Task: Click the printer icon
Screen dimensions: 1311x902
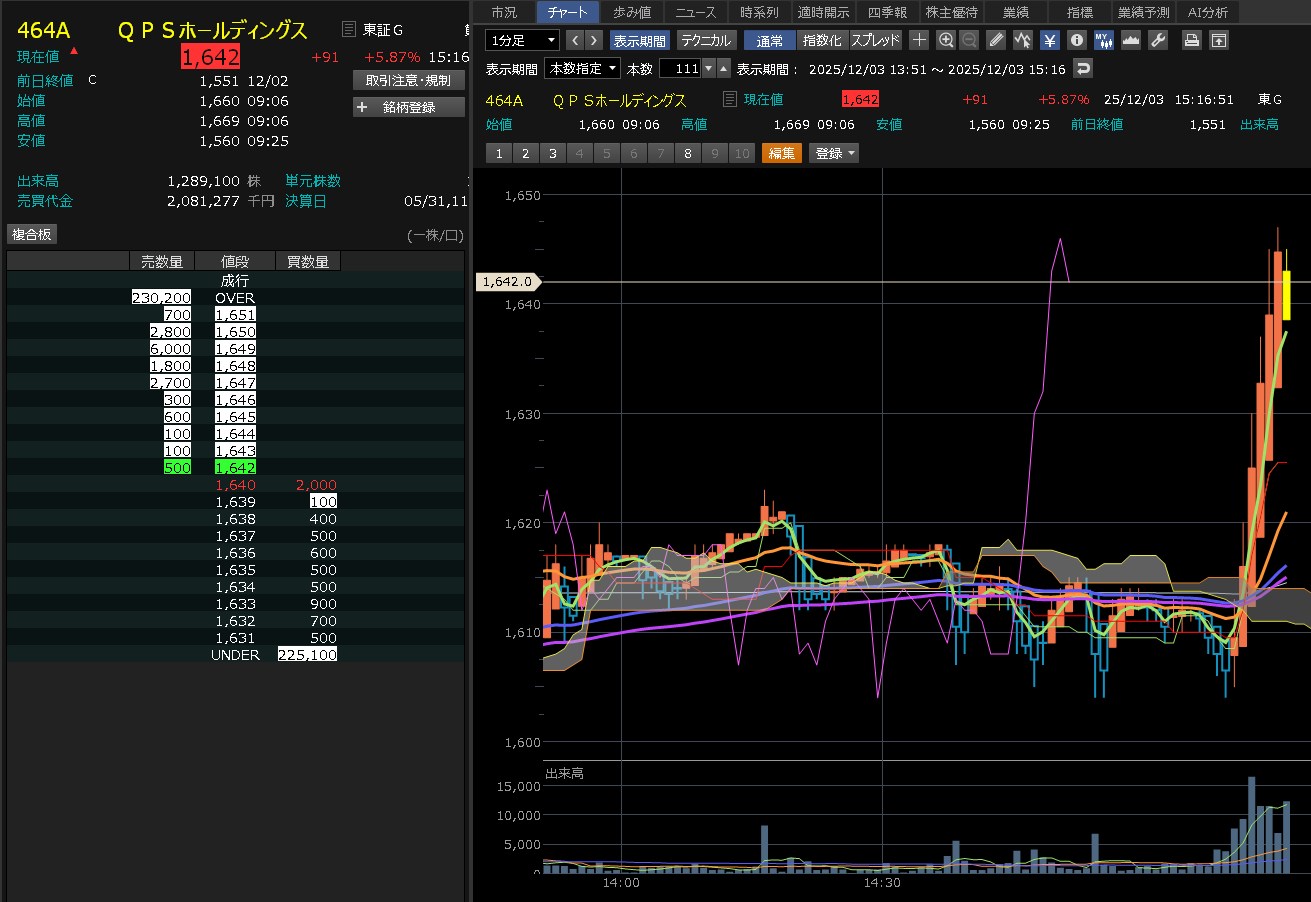Action: [1191, 40]
